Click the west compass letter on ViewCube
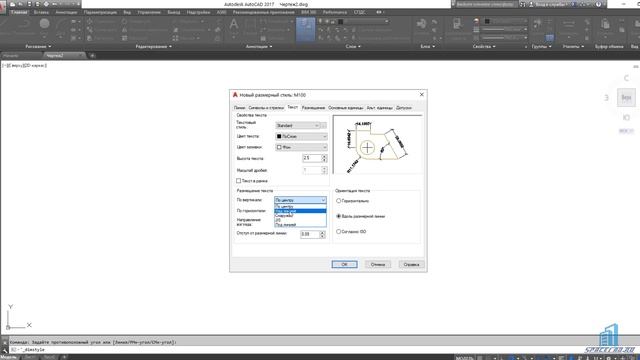Screen dimensions: 640x360 (607, 98)
